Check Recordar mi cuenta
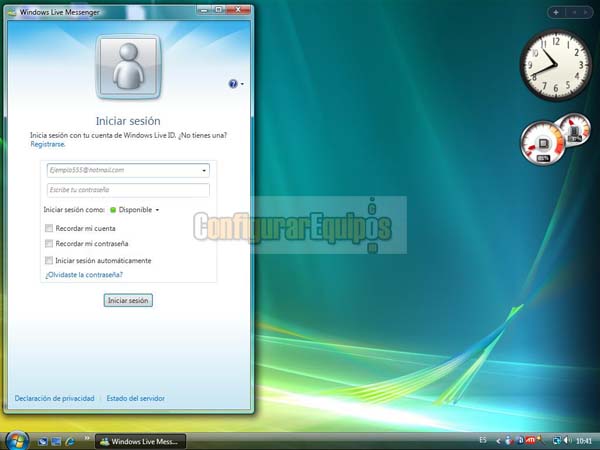600x450 pixels. [49, 228]
